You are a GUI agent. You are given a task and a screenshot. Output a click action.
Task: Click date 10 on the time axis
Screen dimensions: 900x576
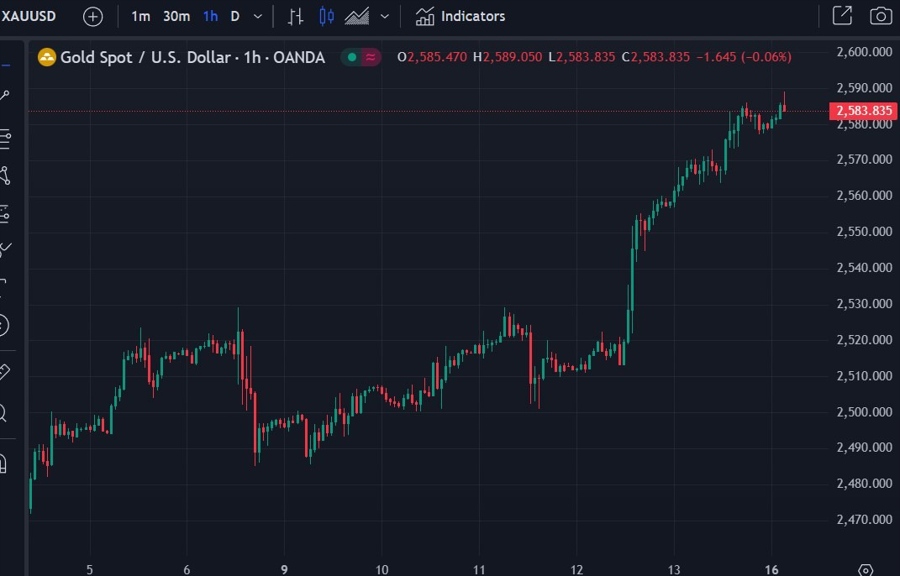click(382, 570)
